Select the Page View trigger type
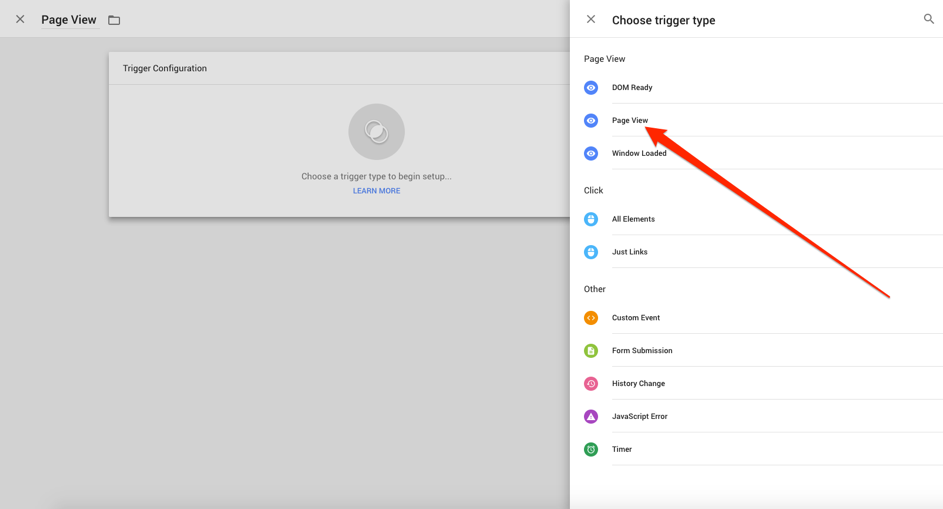Screen dimensions: 943x509 point(630,121)
